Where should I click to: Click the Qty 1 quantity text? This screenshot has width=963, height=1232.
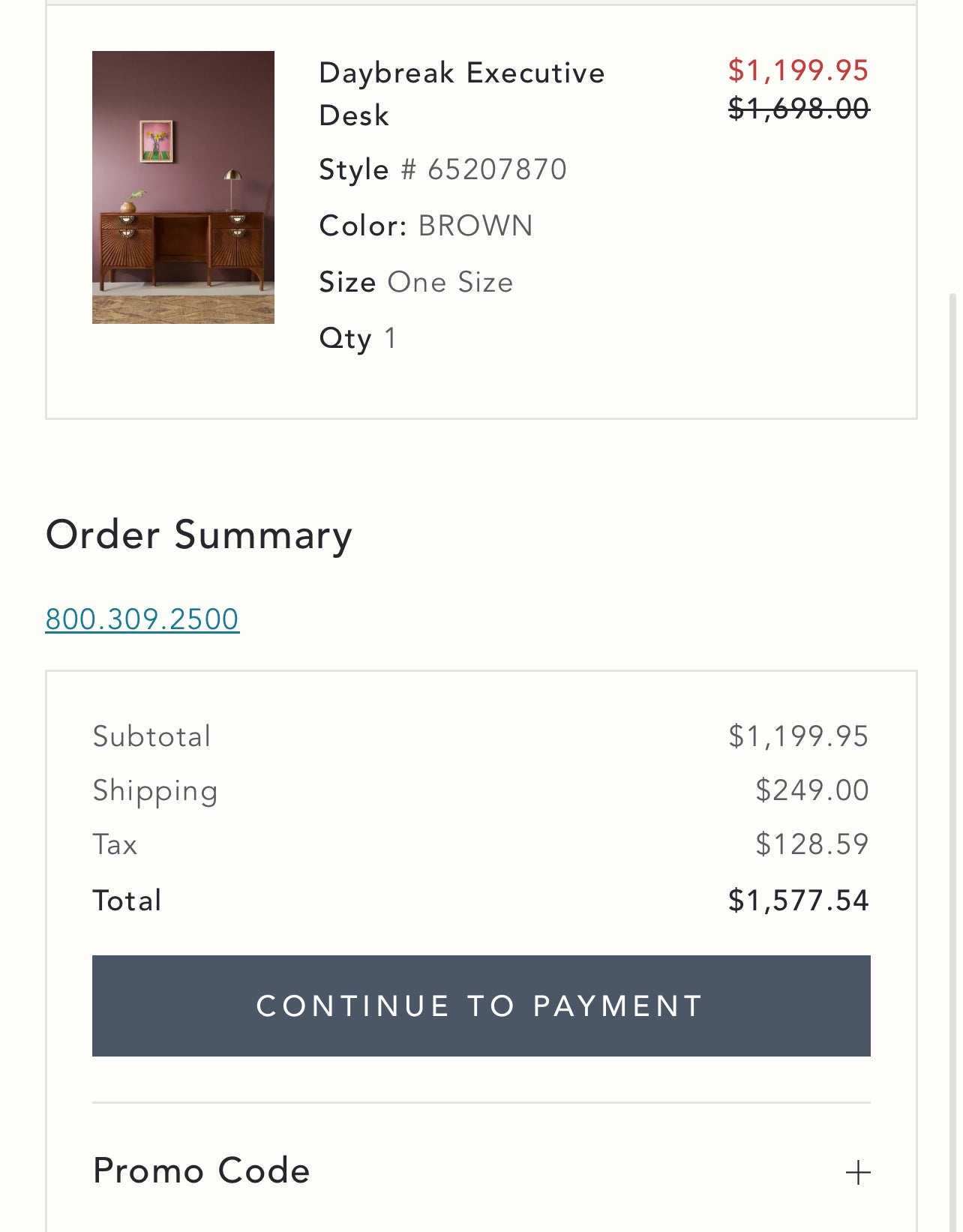358,338
